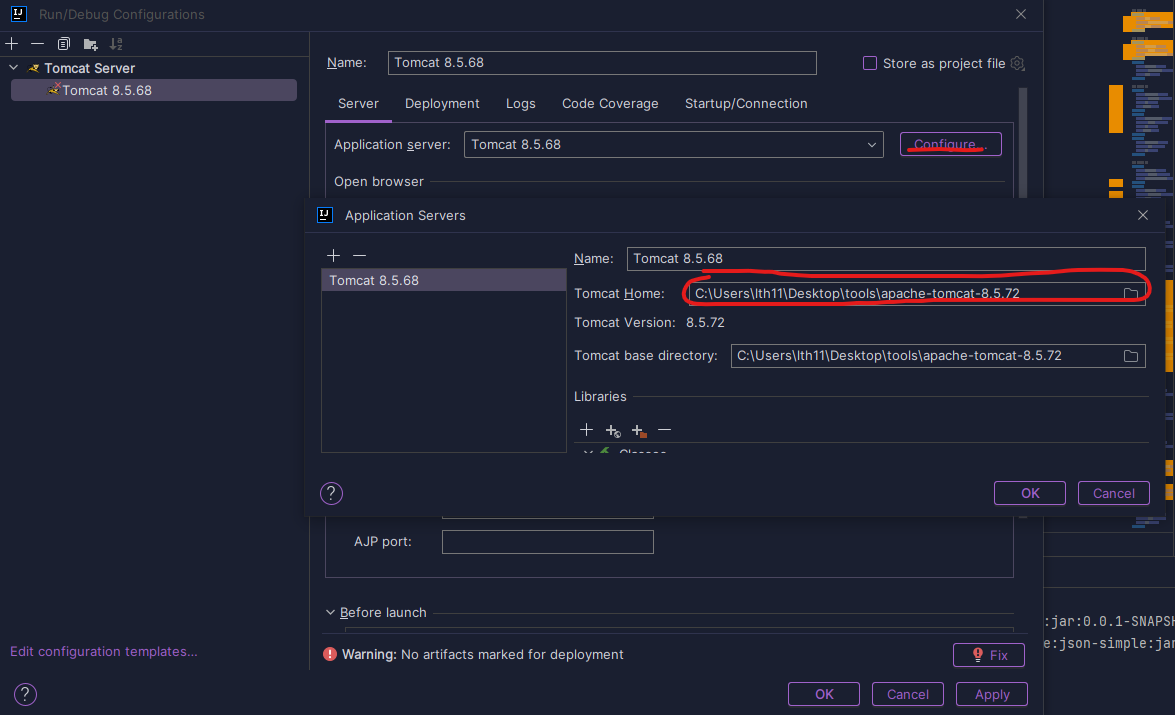This screenshot has width=1175, height=715.
Task: Click the Configure button
Action: tap(950, 144)
